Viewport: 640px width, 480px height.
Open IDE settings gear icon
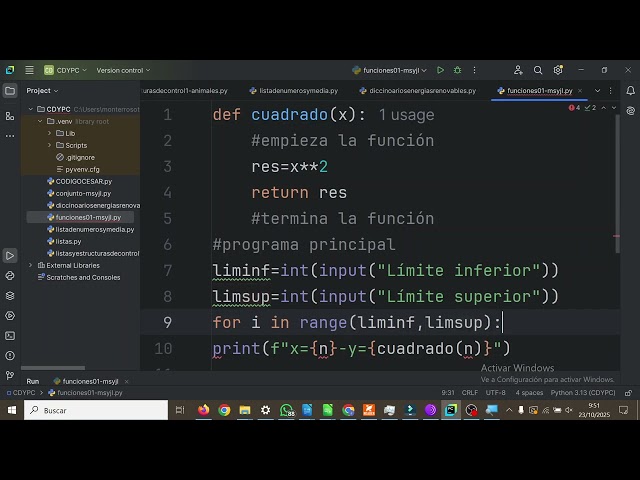coord(558,70)
